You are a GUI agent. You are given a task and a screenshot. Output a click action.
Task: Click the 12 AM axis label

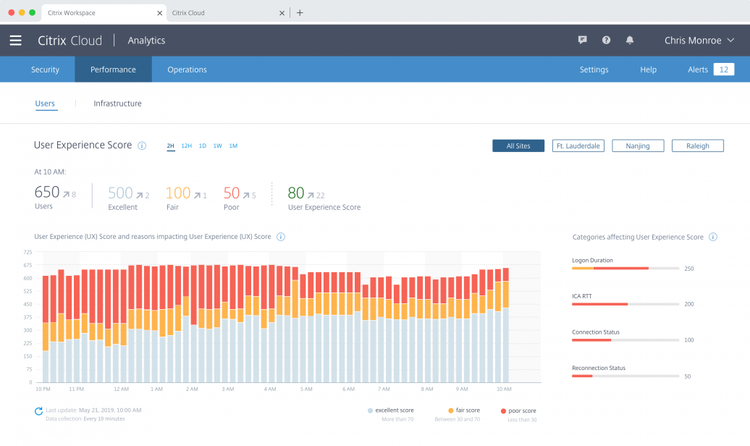coord(121,389)
